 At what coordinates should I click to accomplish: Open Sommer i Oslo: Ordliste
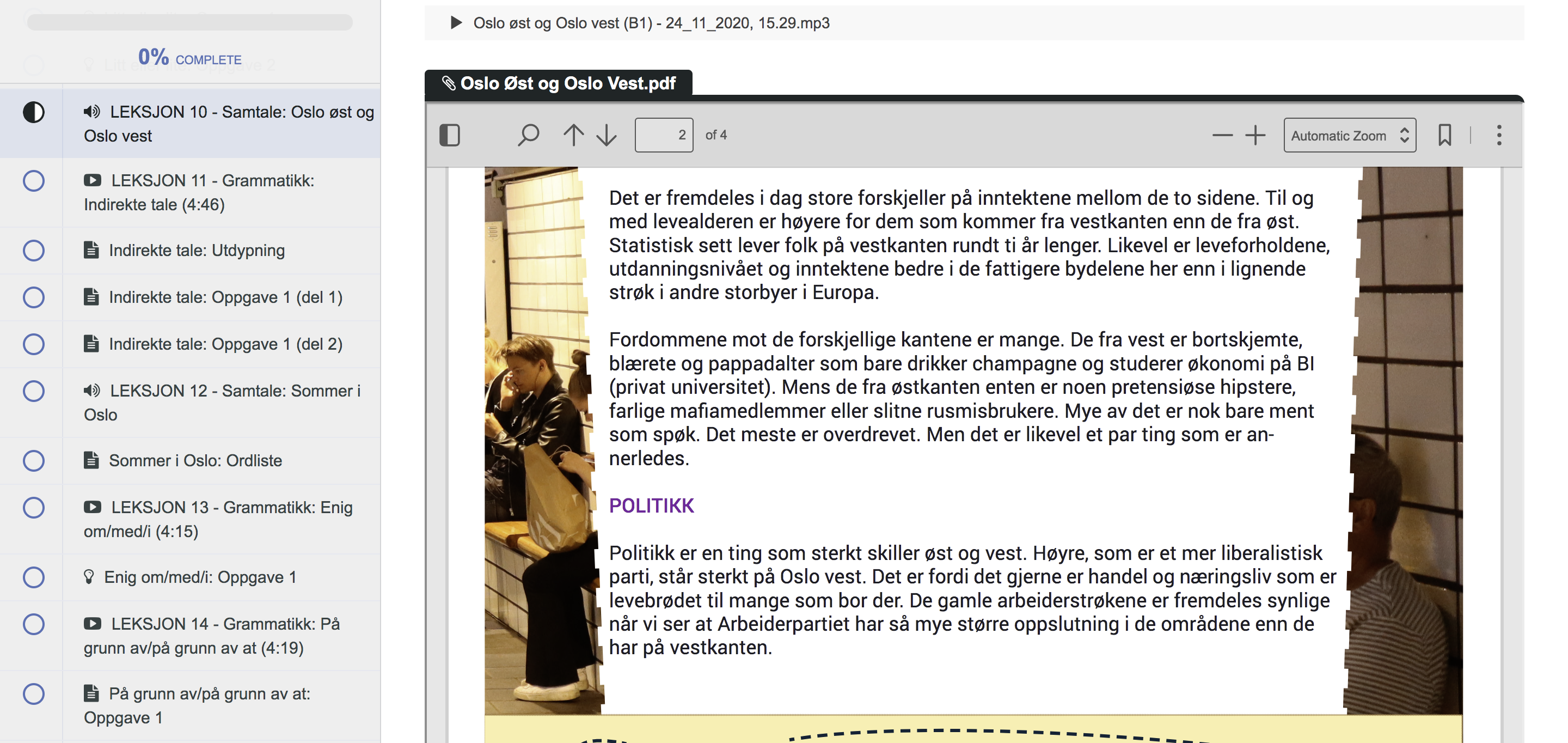tap(195, 460)
